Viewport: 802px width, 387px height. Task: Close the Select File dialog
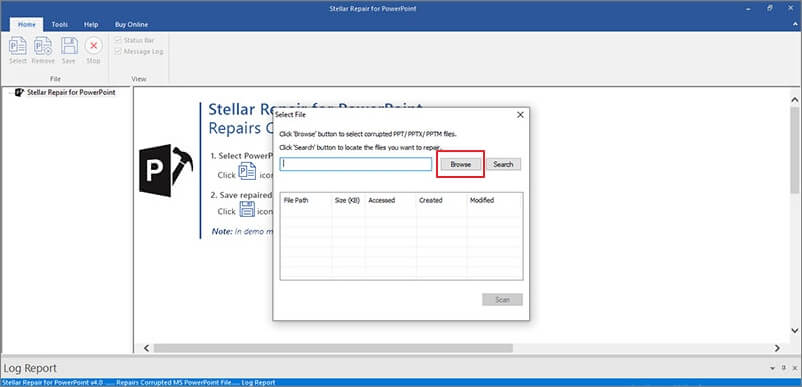pyautogui.click(x=520, y=115)
